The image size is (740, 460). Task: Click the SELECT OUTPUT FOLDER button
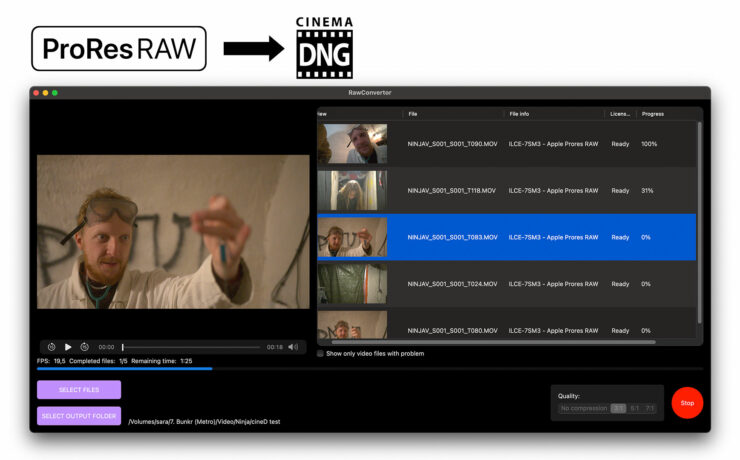point(79,416)
